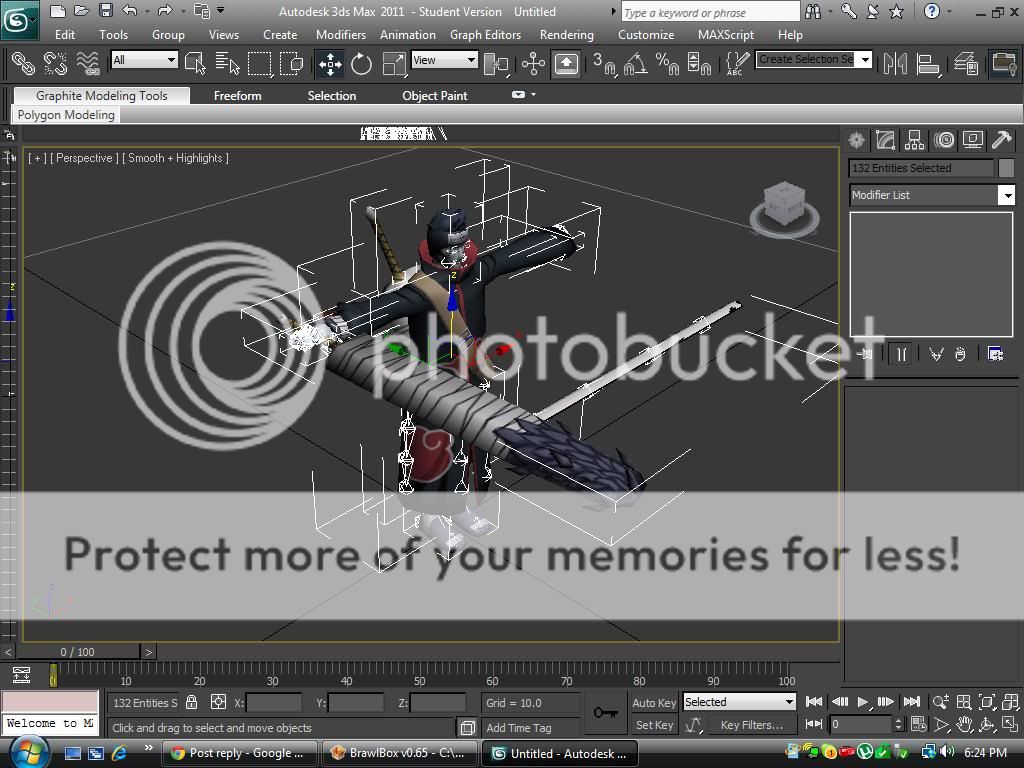Toggle Absolute/Offset transform type-in mode

coord(218,702)
